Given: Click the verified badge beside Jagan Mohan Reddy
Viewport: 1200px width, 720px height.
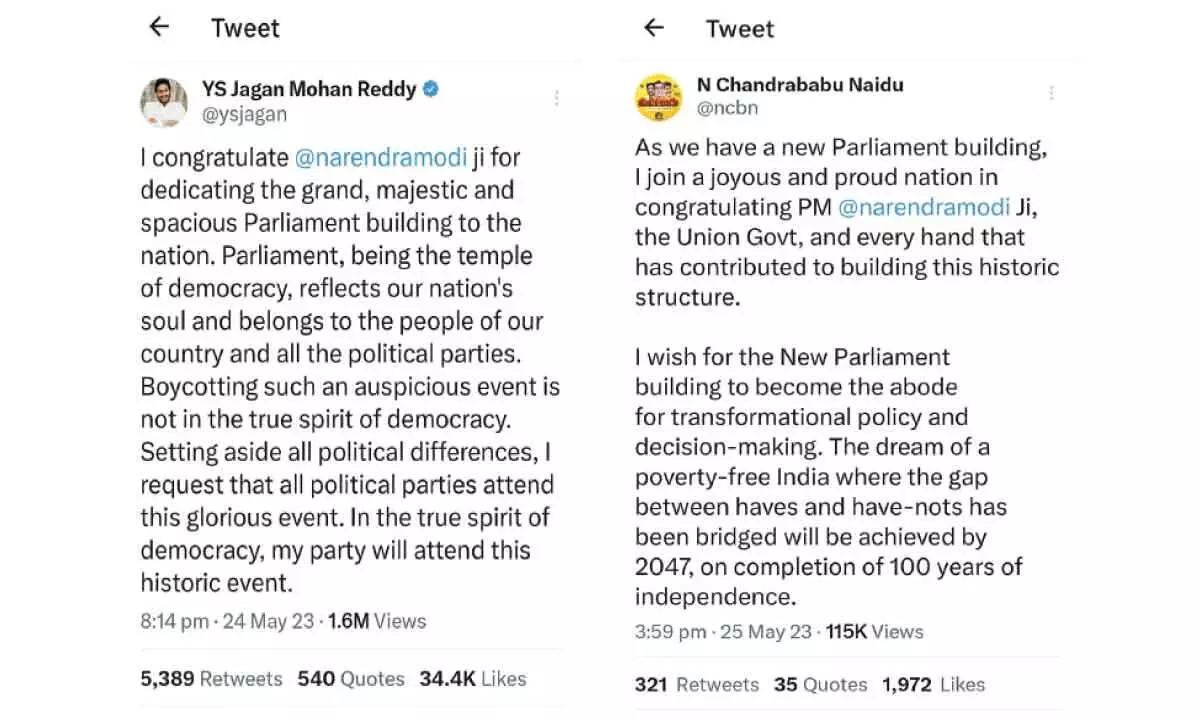Looking at the screenshot, I should (430, 89).
